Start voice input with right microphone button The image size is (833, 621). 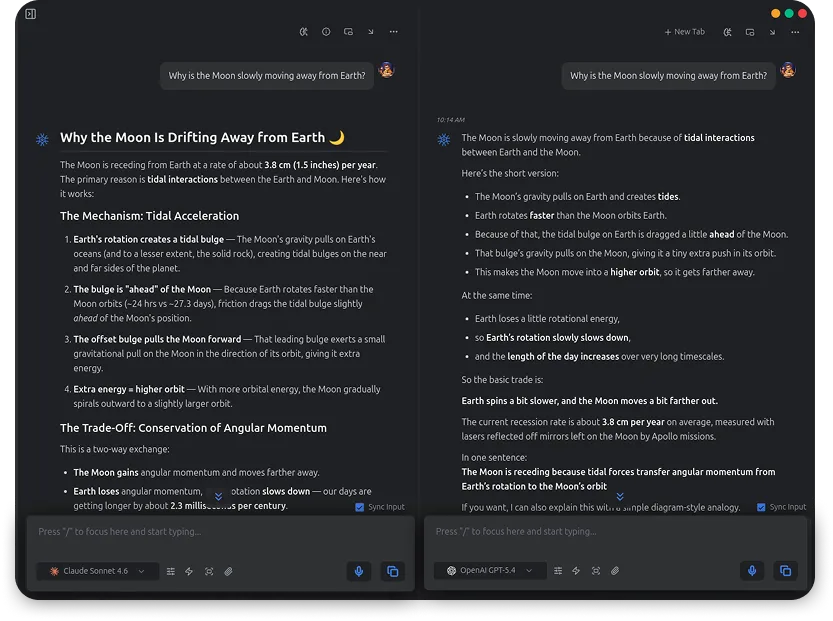pyautogui.click(x=752, y=571)
